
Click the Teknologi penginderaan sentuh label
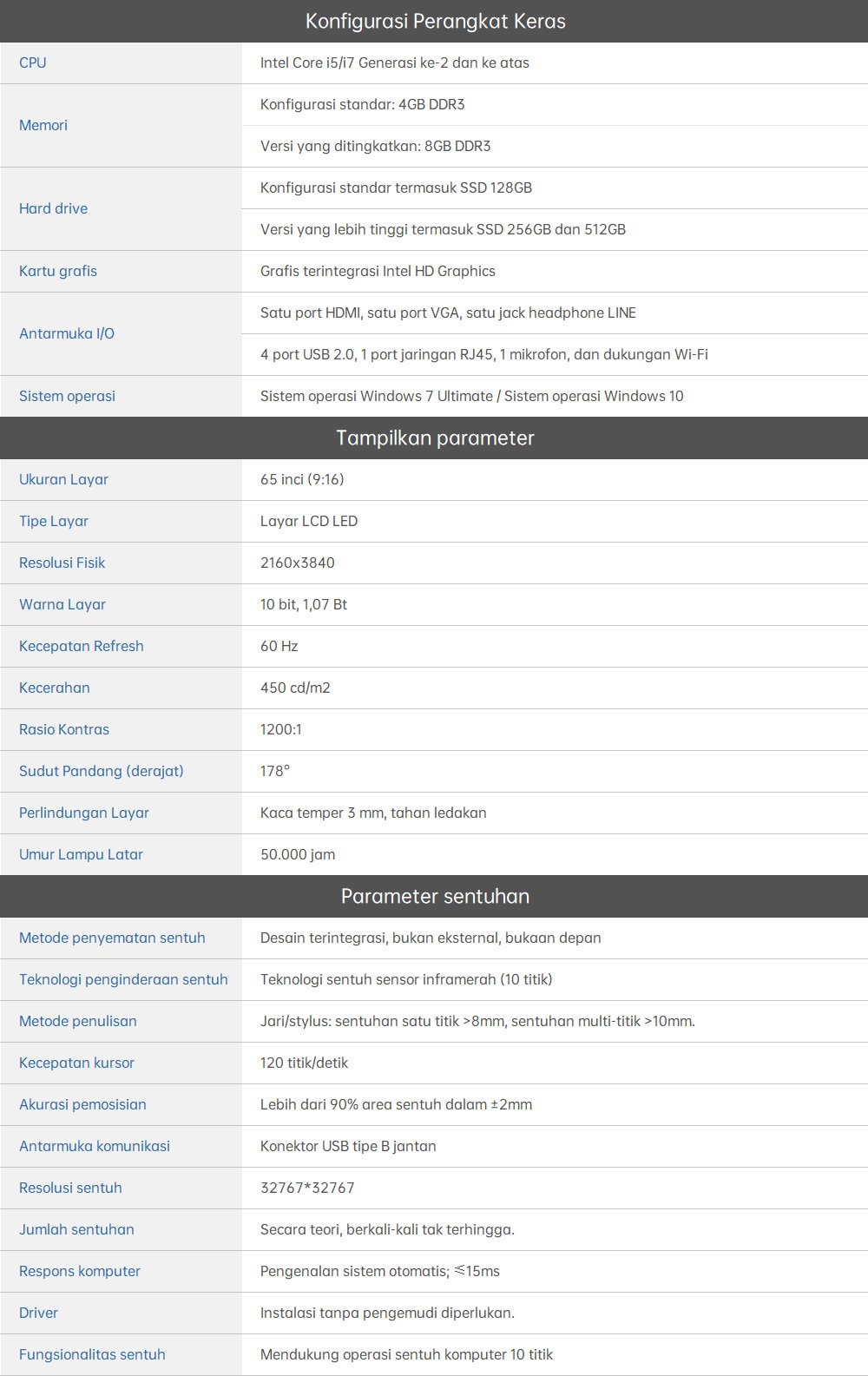tap(123, 979)
